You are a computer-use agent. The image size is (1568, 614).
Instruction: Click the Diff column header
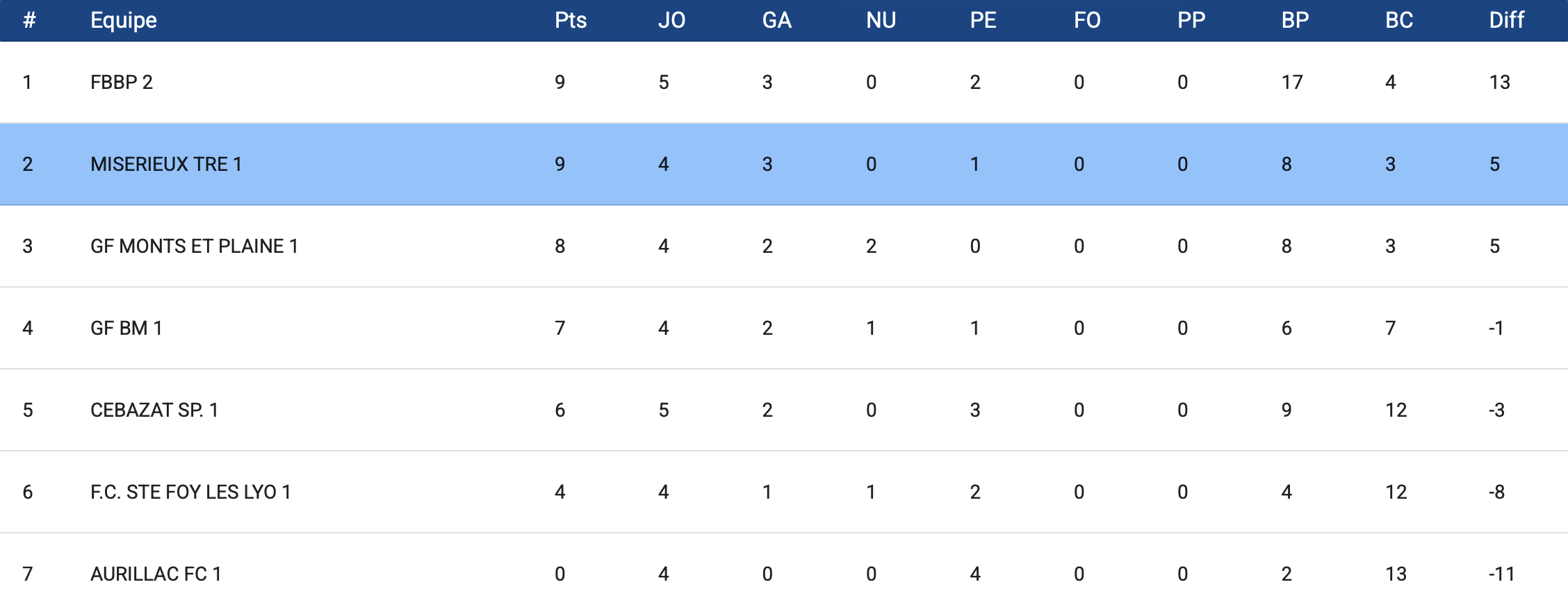[x=1506, y=20]
